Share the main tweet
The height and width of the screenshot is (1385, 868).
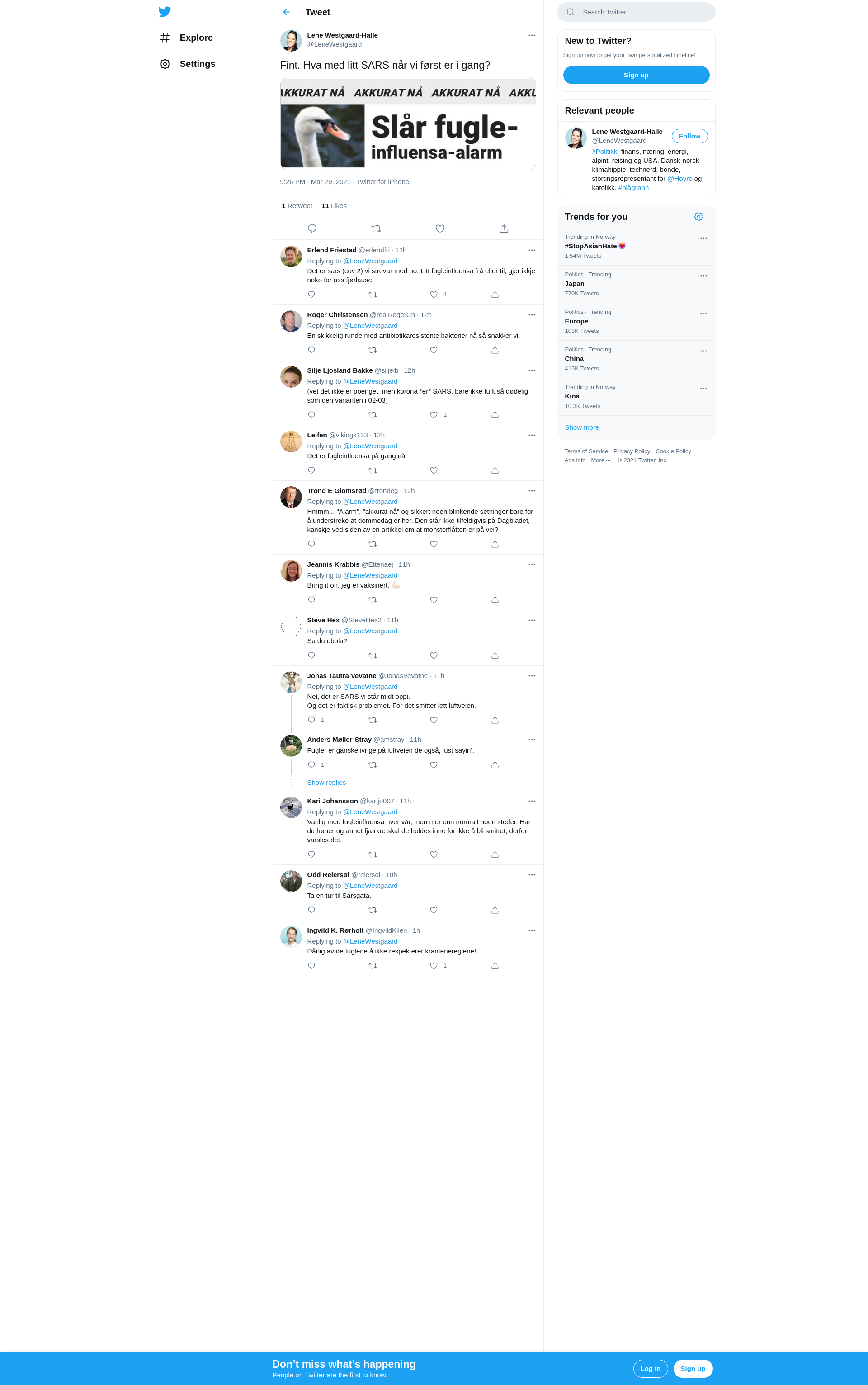pyautogui.click(x=504, y=228)
